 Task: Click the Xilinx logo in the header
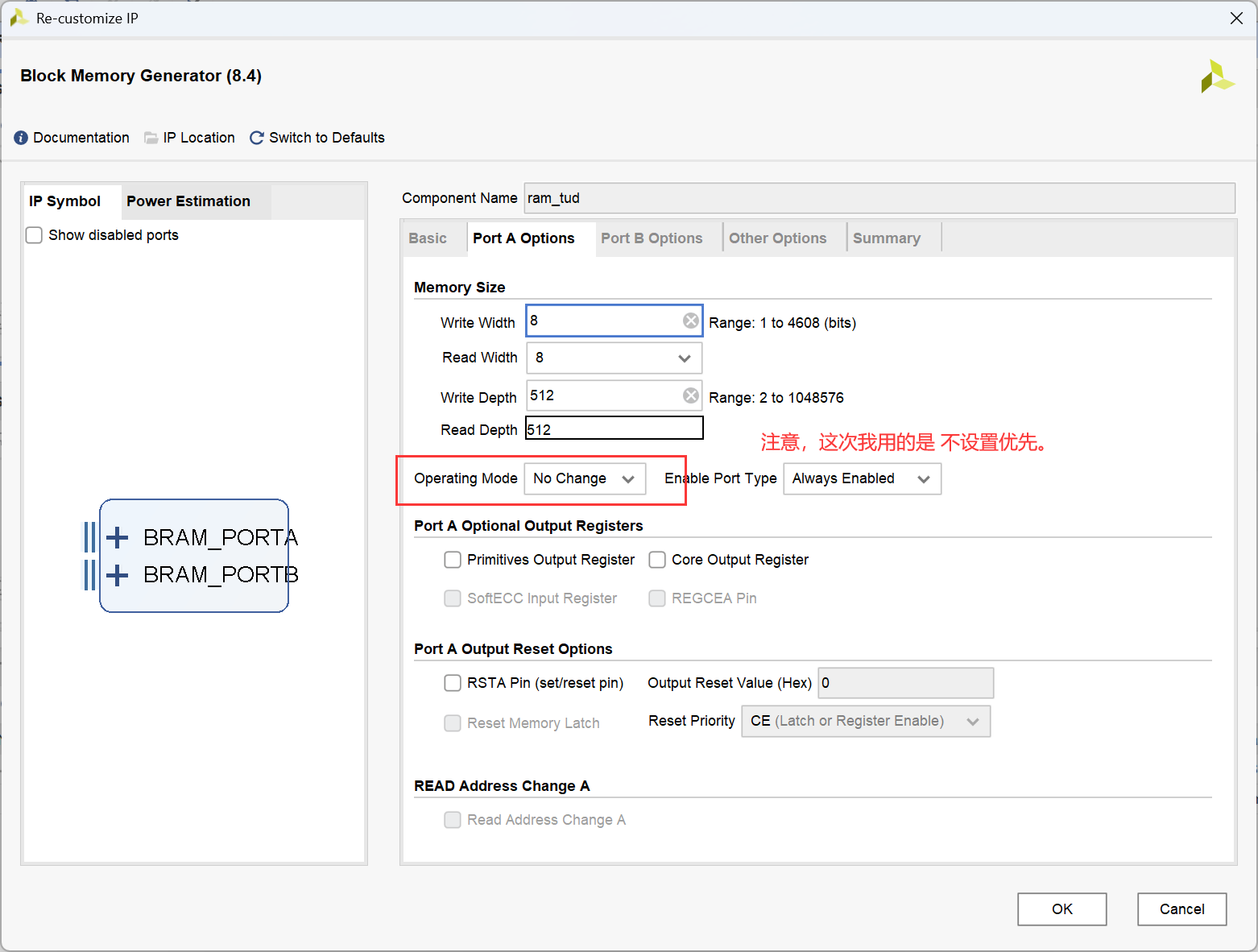pyautogui.click(x=1217, y=77)
